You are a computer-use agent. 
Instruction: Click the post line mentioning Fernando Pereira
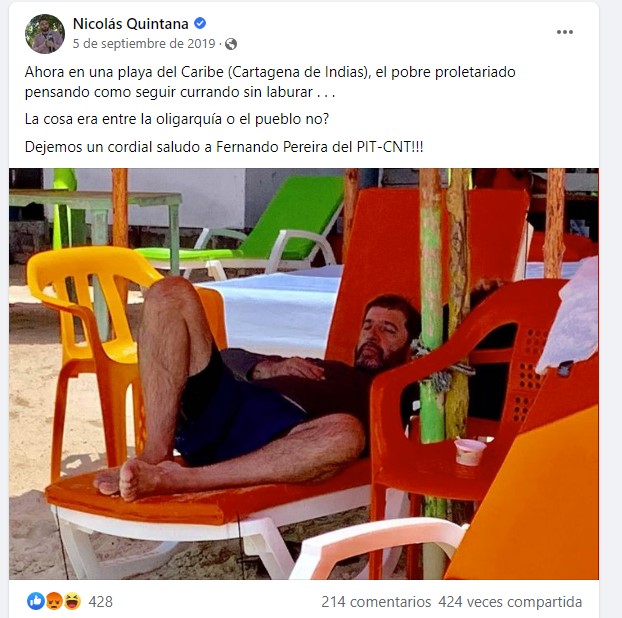224,147
